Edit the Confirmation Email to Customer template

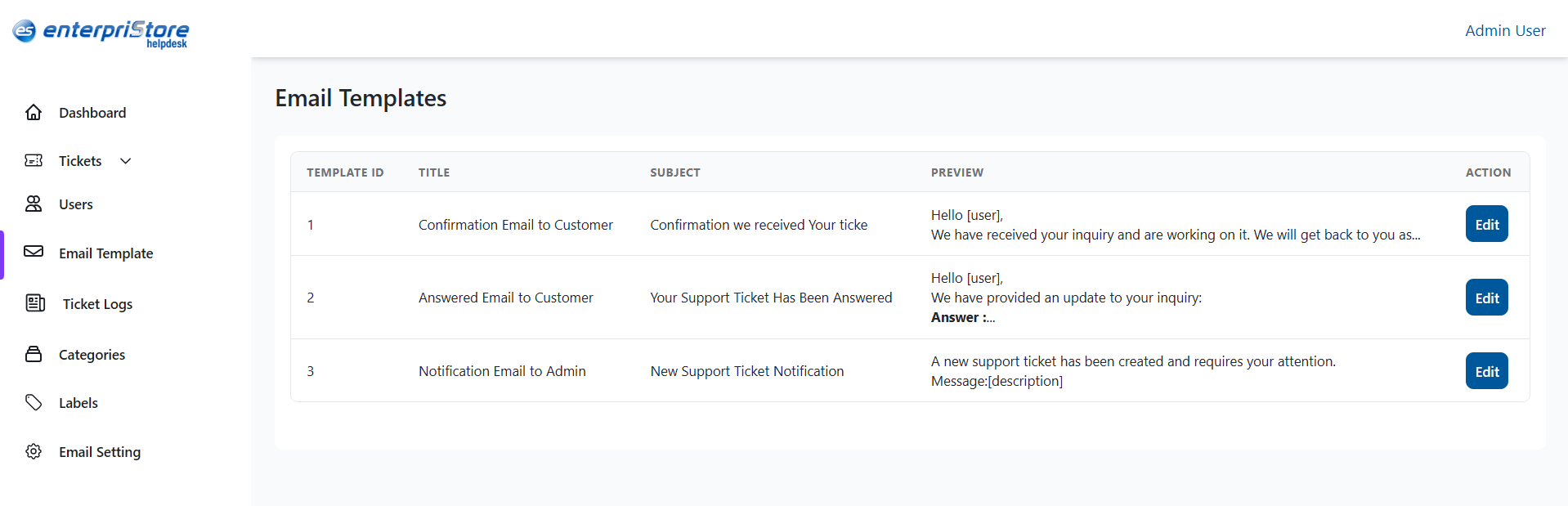(x=1486, y=224)
